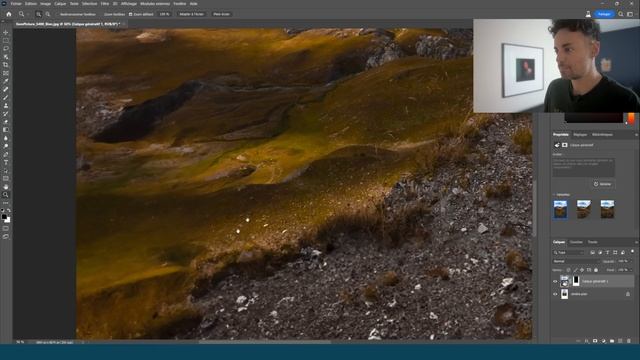Select the Crop tool
This screenshot has width=640, height=360.
[x=6, y=65]
